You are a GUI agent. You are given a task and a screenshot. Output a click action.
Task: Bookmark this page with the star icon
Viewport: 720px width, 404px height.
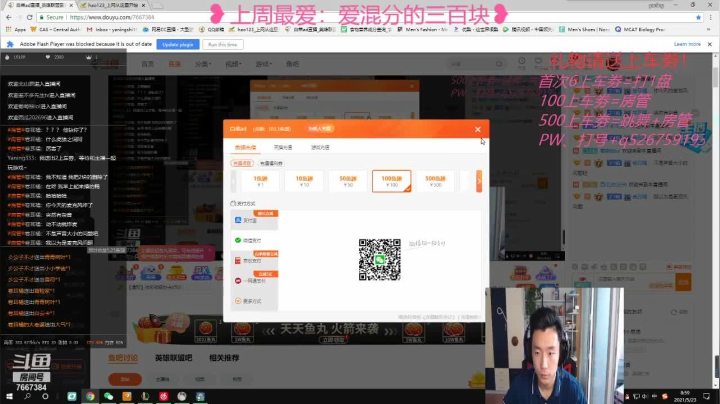click(x=698, y=17)
